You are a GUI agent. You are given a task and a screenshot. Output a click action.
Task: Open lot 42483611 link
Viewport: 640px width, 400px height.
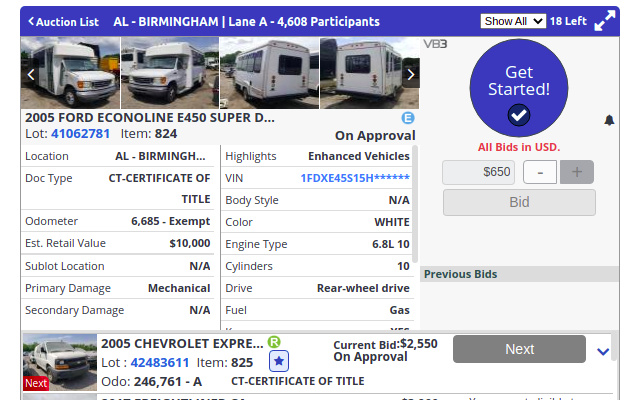coord(160,362)
